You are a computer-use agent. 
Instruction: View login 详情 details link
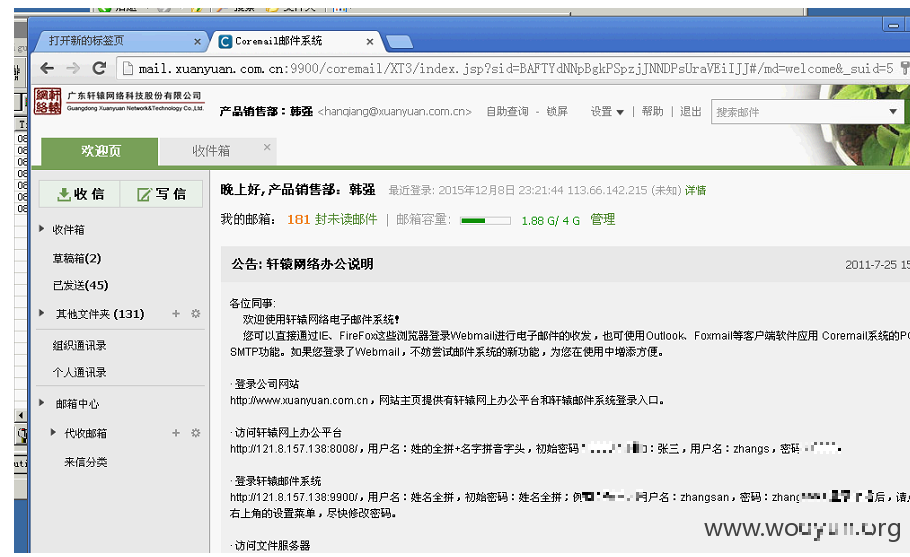[x=695, y=190]
